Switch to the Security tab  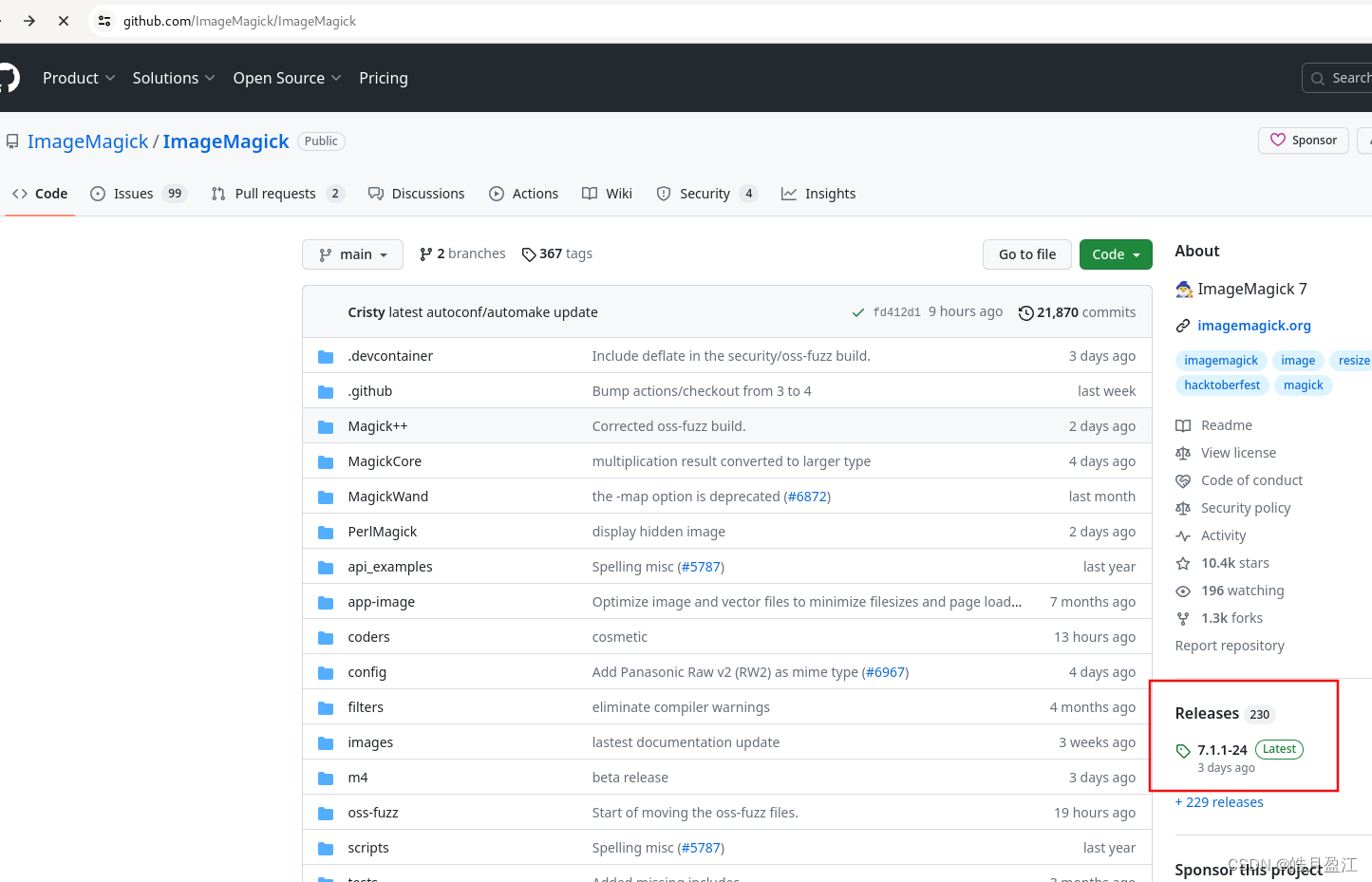tap(707, 194)
